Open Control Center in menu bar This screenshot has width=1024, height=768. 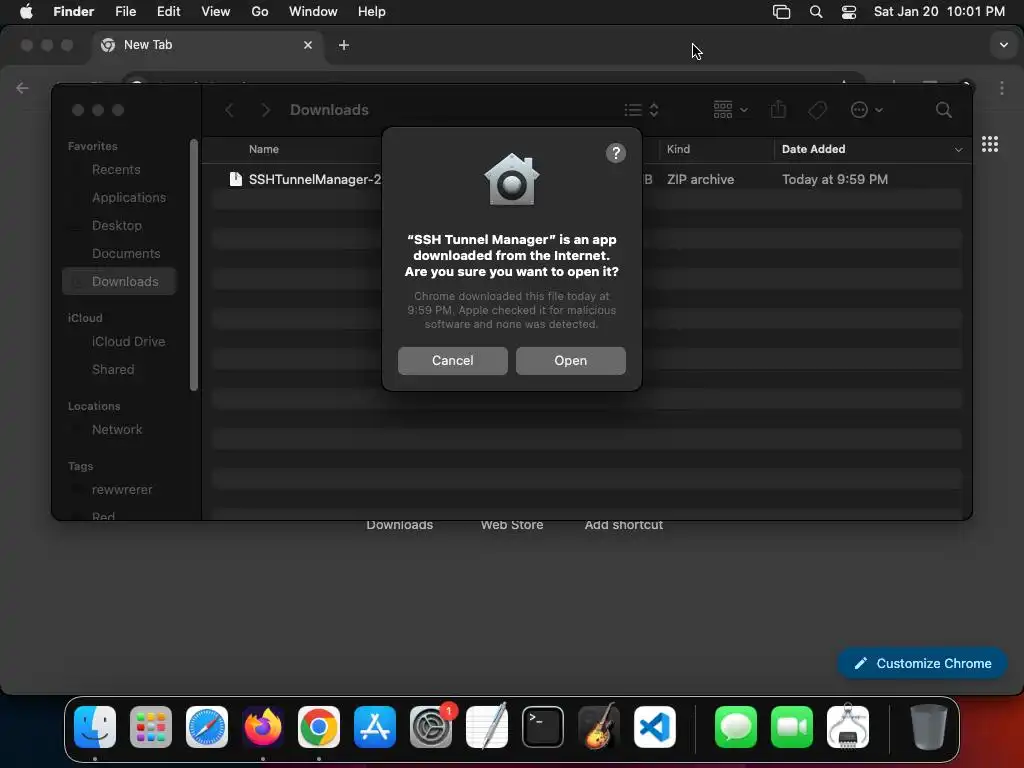coord(848,12)
